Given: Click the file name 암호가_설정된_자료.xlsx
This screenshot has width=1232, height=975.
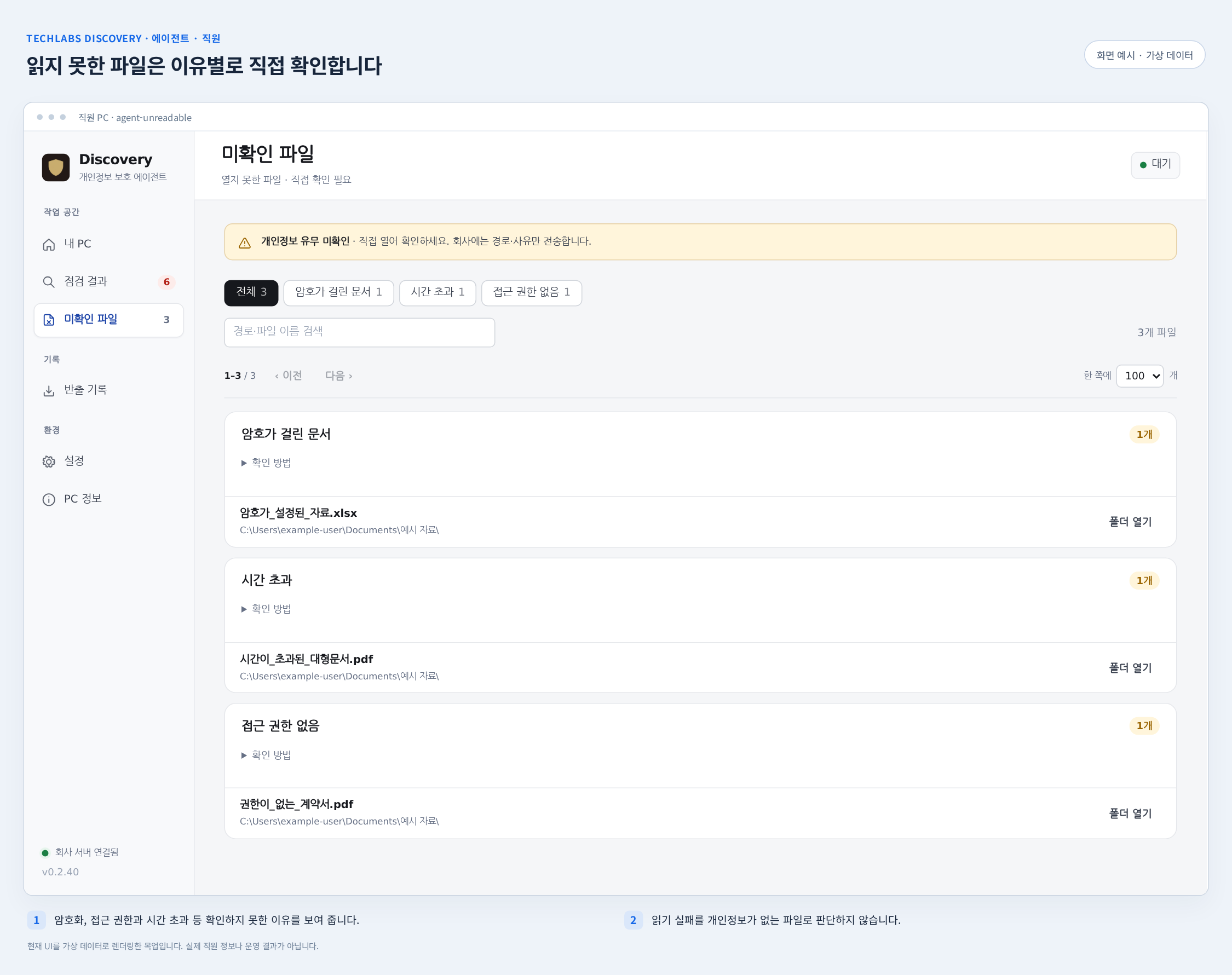Looking at the screenshot, I should (298, 512).
